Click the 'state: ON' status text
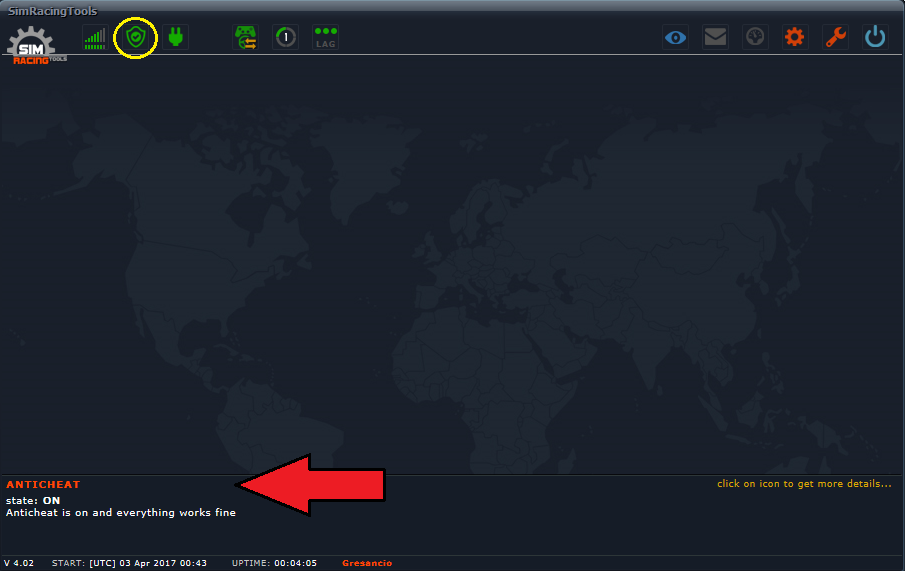Viewport: 905px width, 571px height. [33, 501]
